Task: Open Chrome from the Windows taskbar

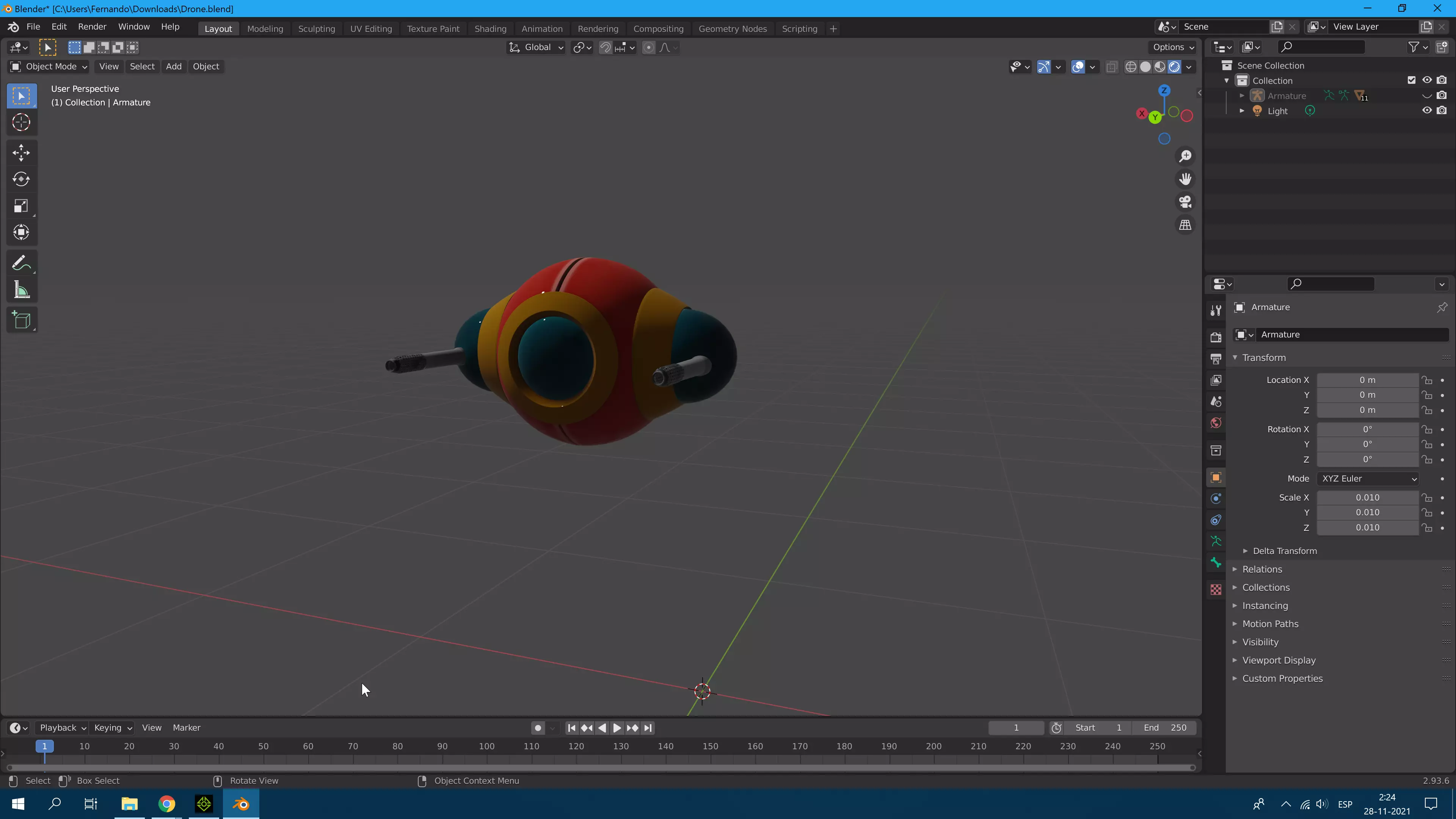Action: (x=167, y=804)
